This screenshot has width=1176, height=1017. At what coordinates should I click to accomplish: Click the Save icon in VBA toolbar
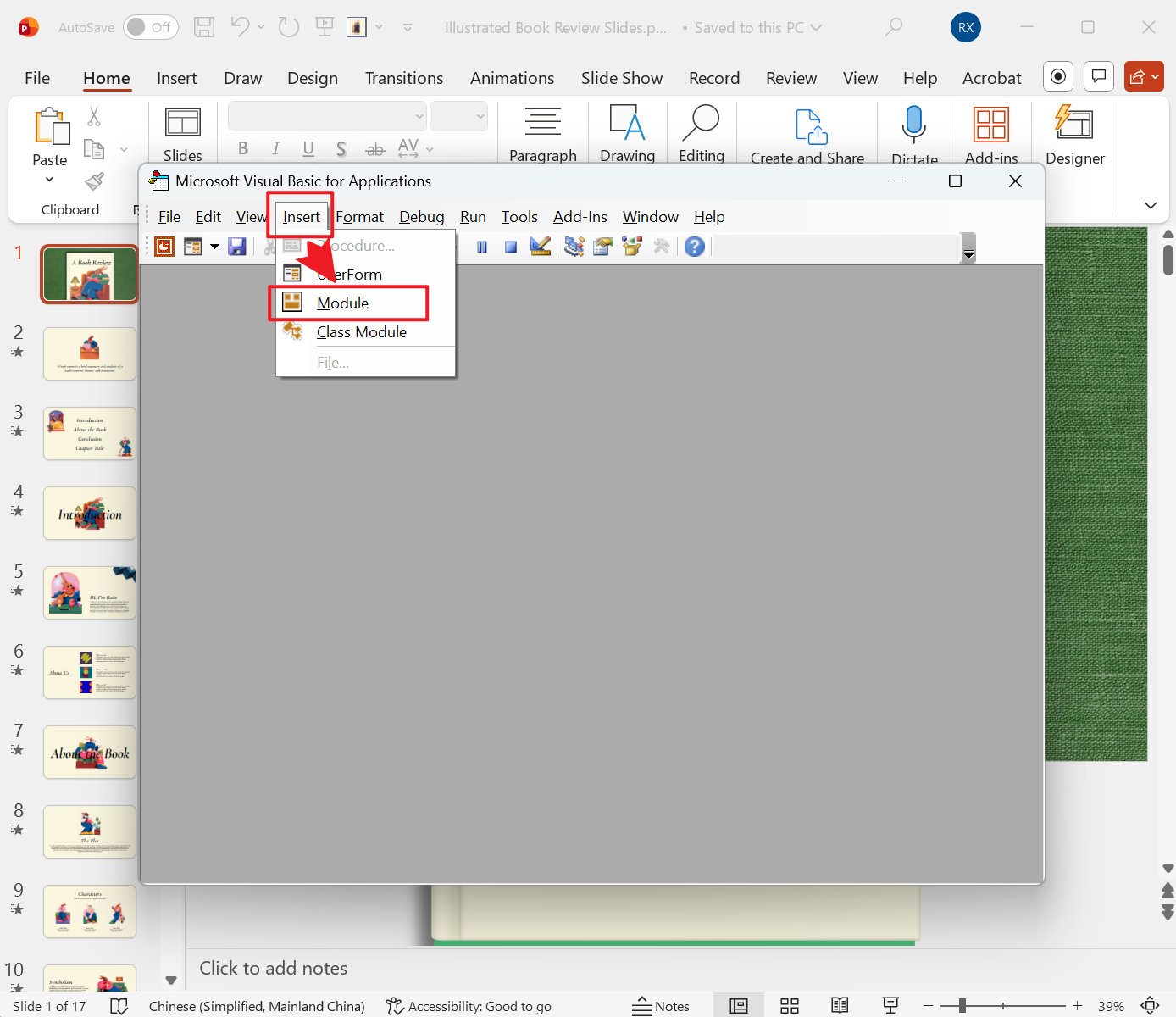237,247
